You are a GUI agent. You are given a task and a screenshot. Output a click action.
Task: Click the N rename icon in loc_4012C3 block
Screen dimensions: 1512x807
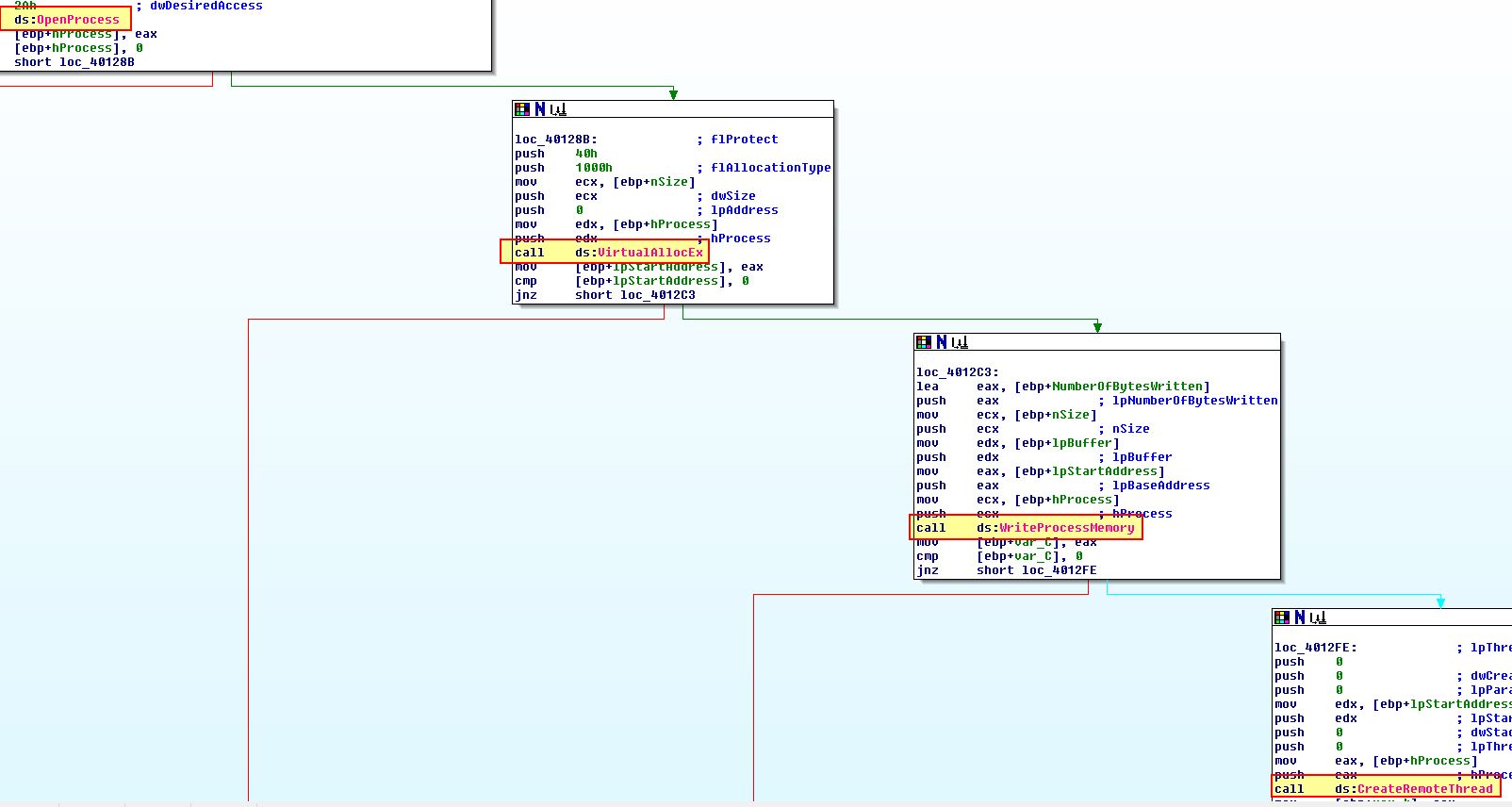[942, 342]
